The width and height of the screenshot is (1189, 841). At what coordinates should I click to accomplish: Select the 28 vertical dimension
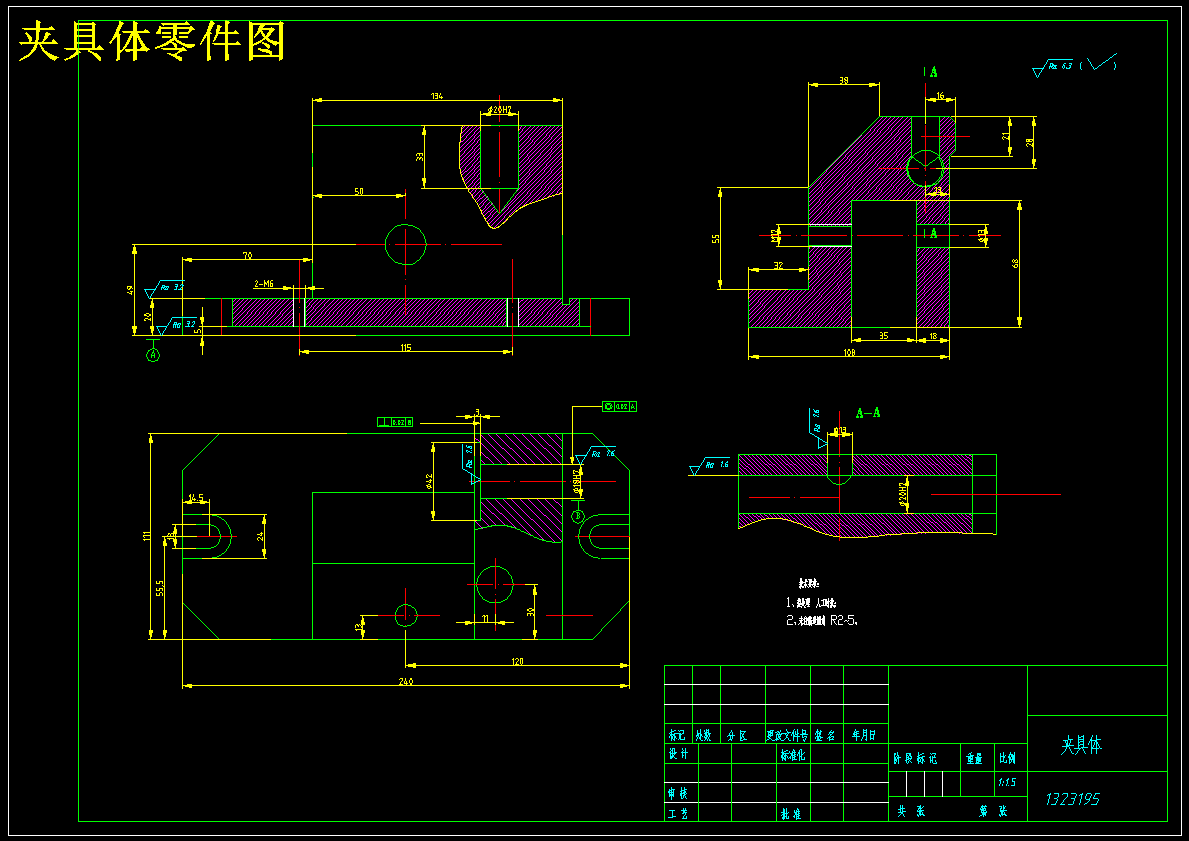coord(1029,142)
